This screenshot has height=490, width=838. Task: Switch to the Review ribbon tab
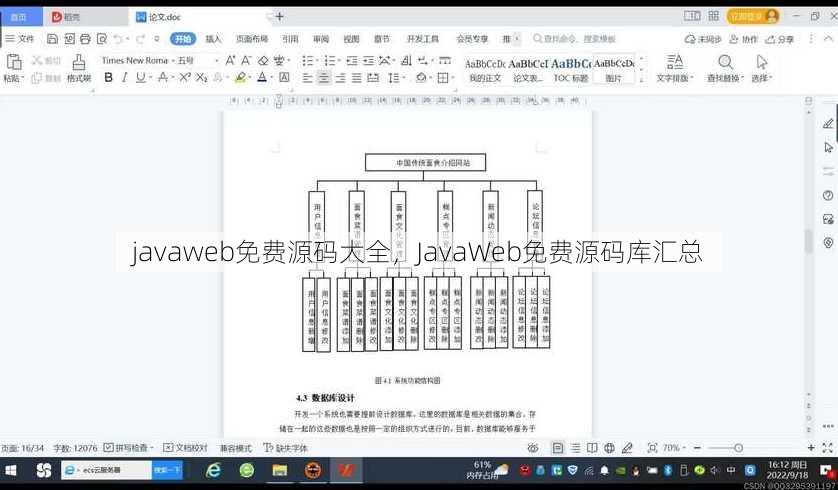pyautogui.click(x=321, y=39)
